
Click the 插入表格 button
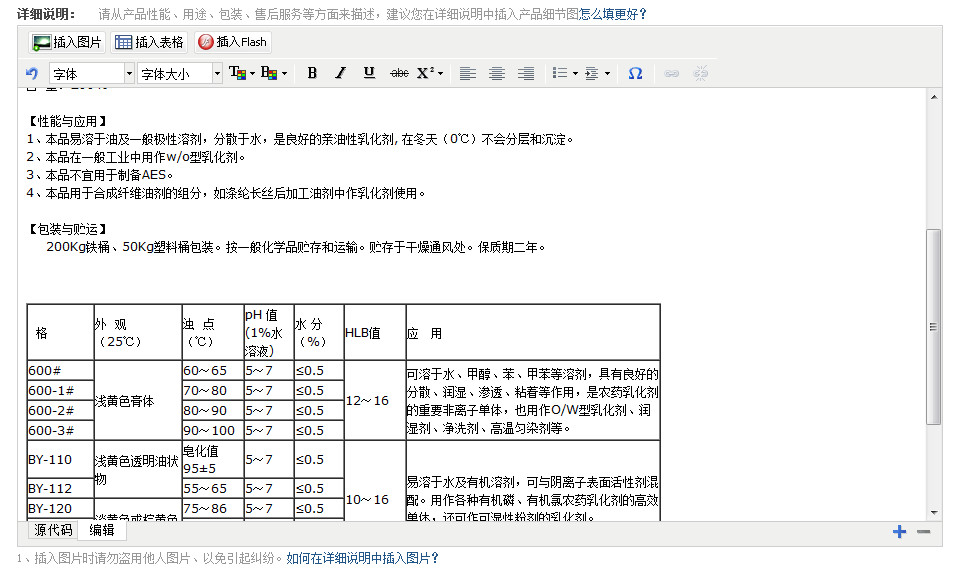(x=149, y=42)
